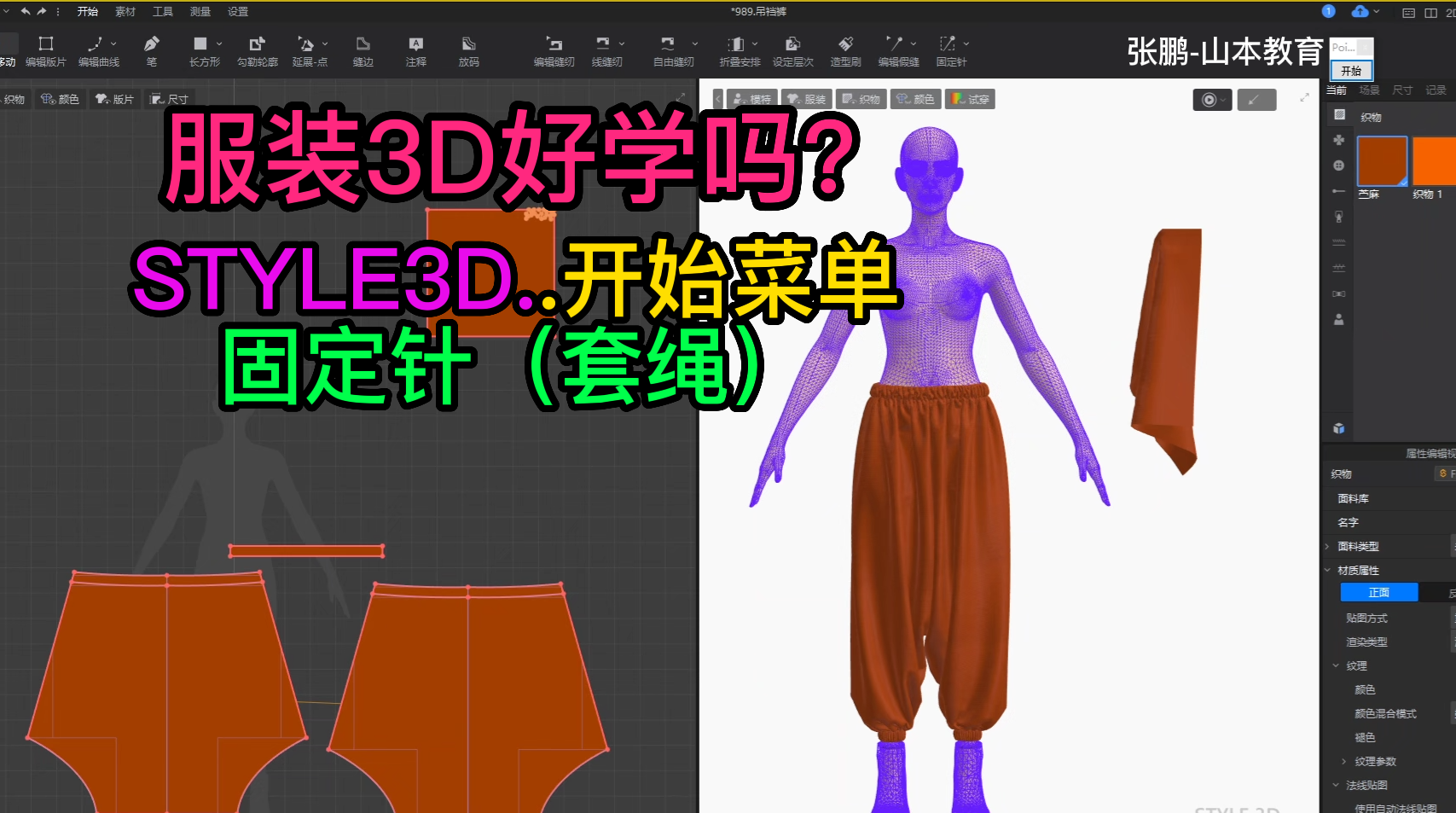Open the fabric category icon in right sidebar
The image size is (1456, 813).
(x=1339, y=114)
